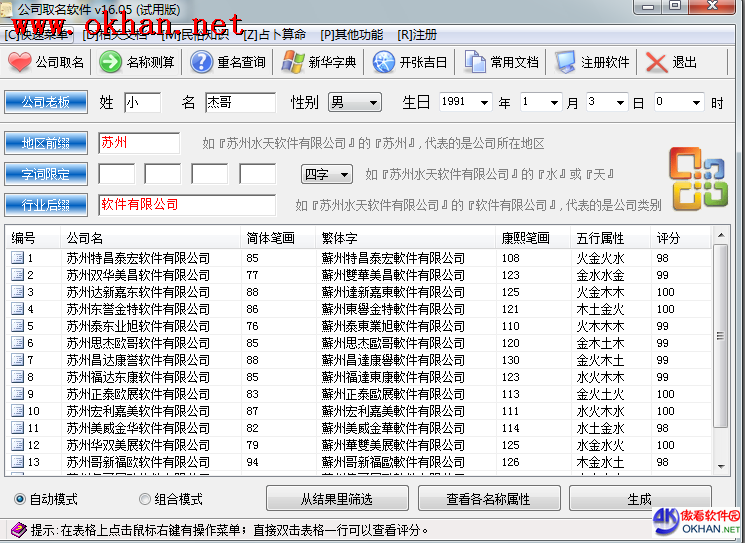Select the 自动模式 radio button

click(x=20, y=499)
